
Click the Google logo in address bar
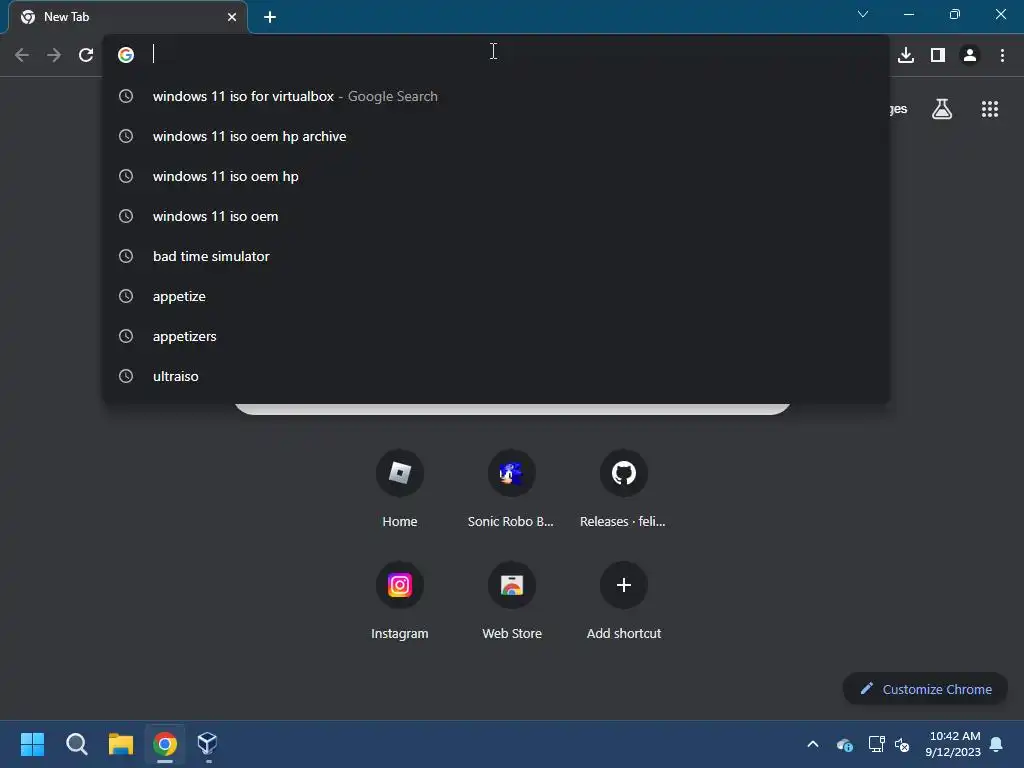[x=126, y=55]
